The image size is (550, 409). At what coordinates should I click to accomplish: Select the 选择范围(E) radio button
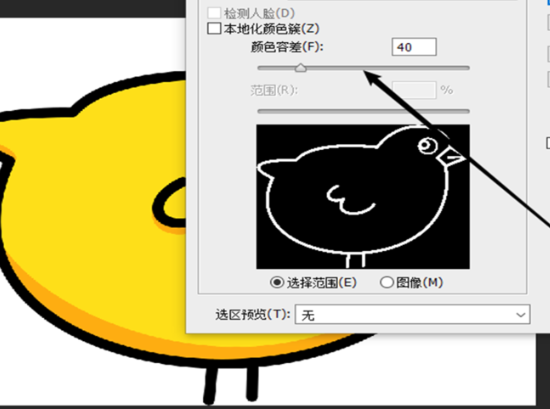tap(277, 282)
